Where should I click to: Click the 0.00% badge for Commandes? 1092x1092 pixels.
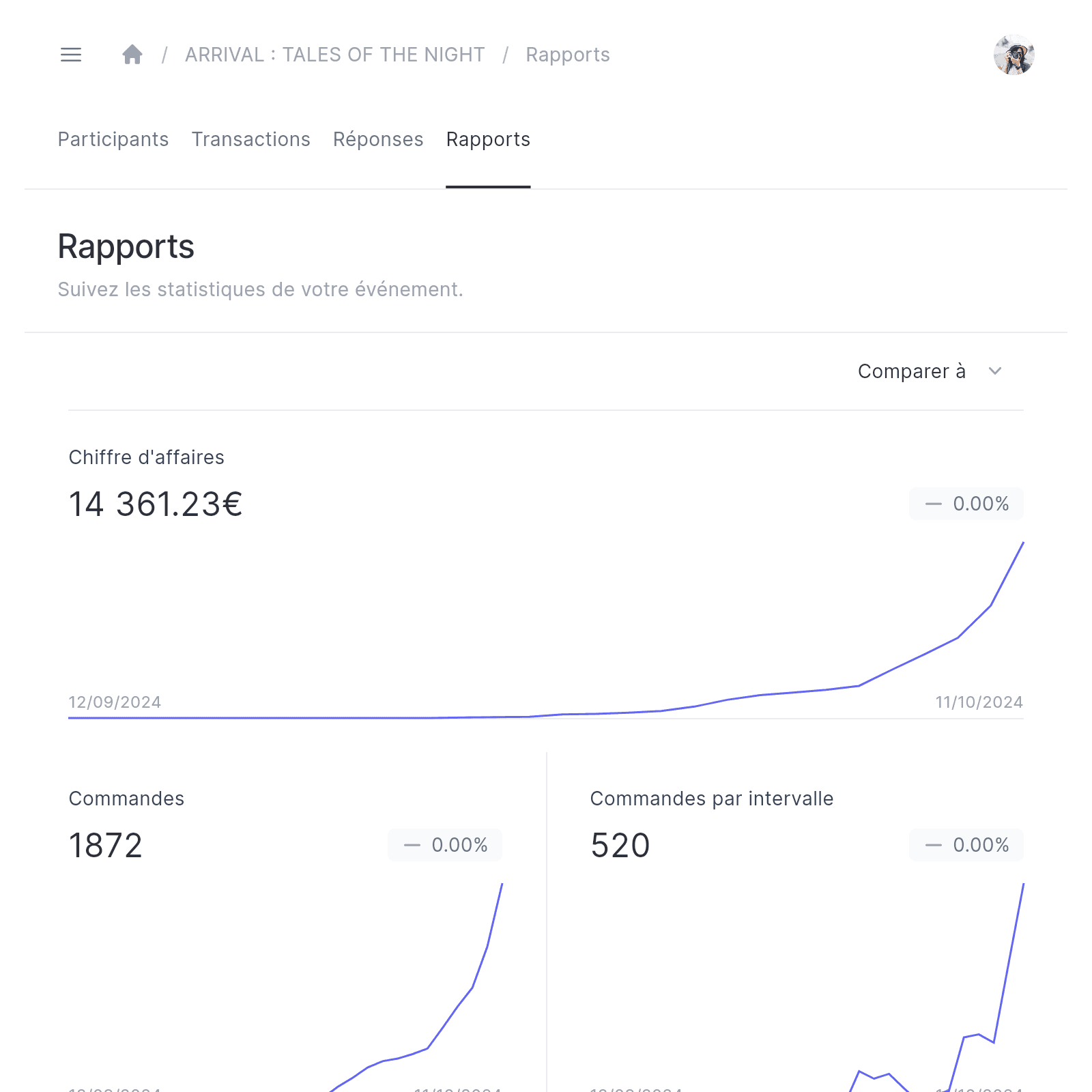pos(444,845)
